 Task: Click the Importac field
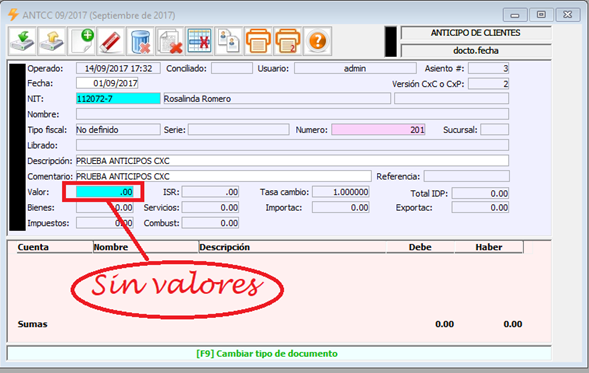(341, 207)
